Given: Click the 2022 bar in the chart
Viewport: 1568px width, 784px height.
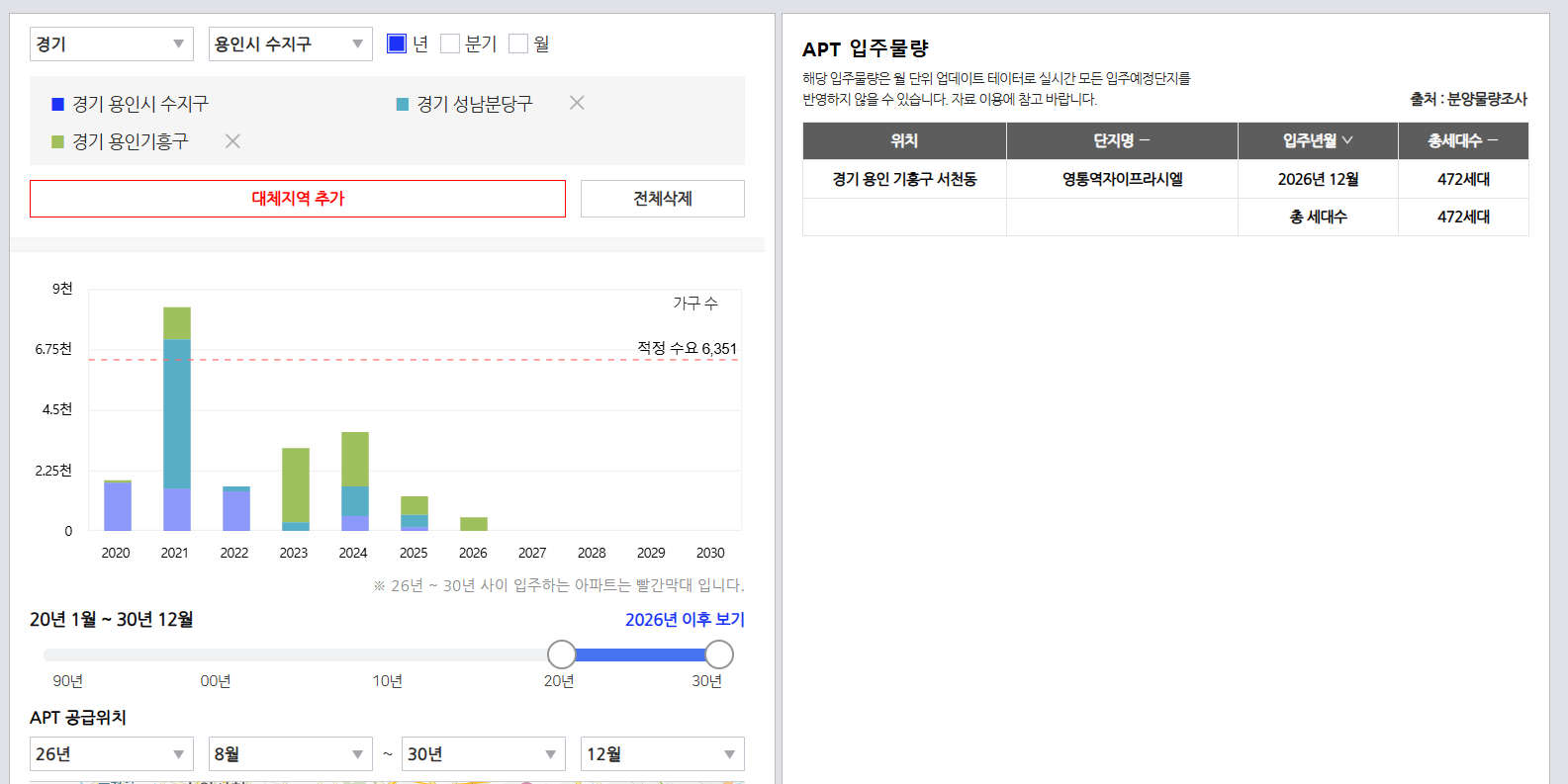Looking at the screenshot, I should point(236,508).
